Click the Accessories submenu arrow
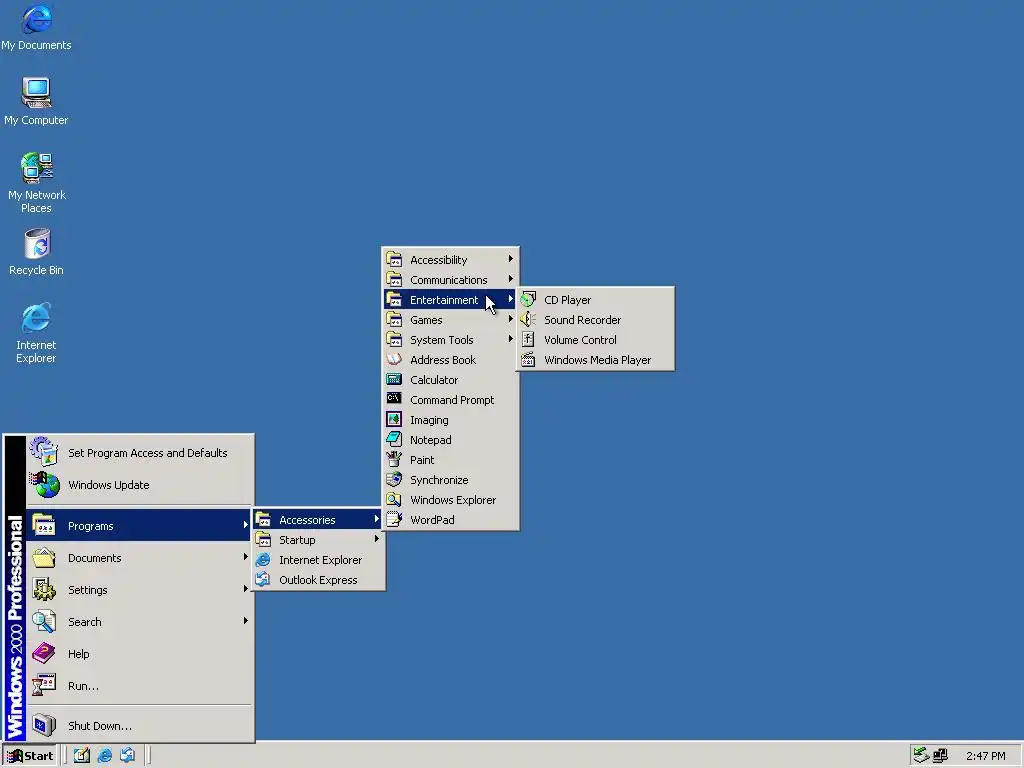Screen dimensions: 1024x768 (377, 519)
